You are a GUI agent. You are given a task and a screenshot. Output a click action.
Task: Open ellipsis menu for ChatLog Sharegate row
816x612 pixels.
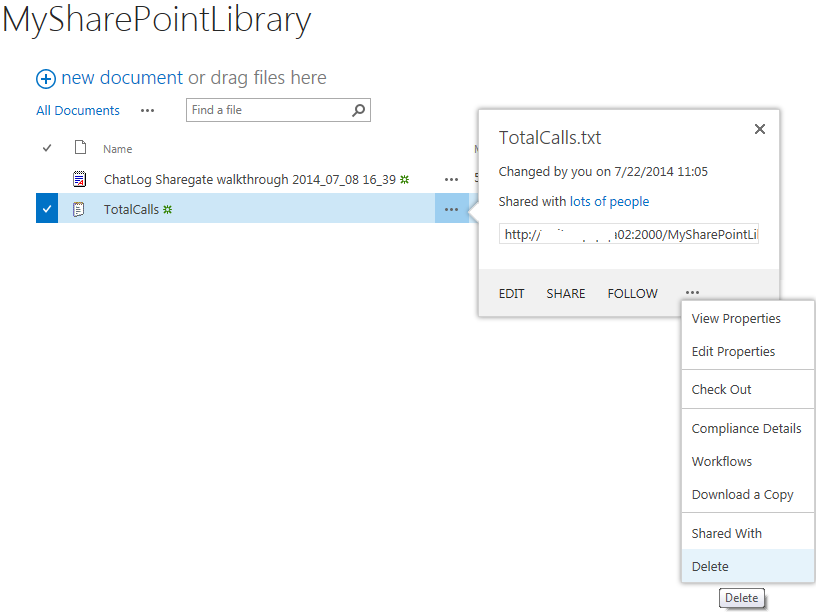(x=451, y=180)
